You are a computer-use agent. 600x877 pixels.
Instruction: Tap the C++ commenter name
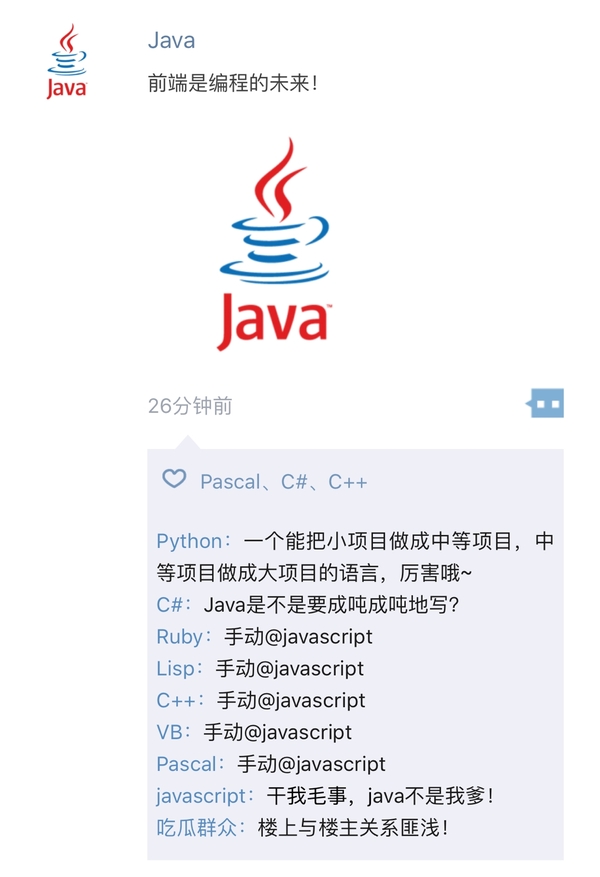pos(176,700)
